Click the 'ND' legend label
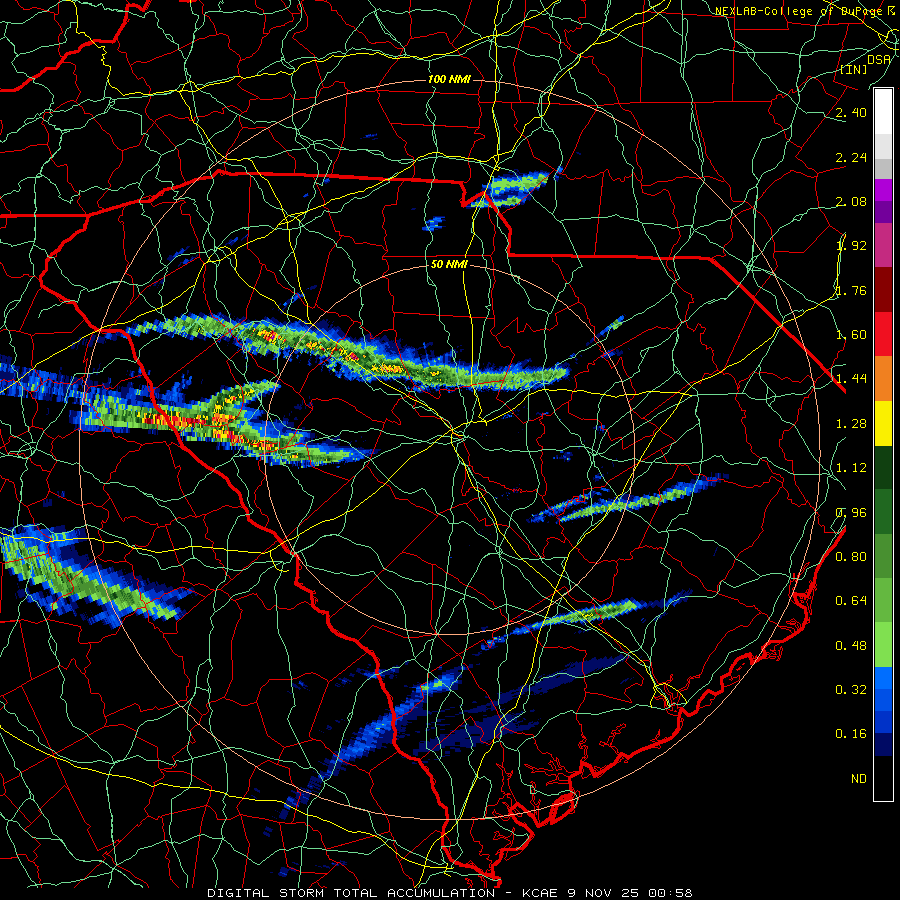This screenshot has height=900, width=900. 859,779
